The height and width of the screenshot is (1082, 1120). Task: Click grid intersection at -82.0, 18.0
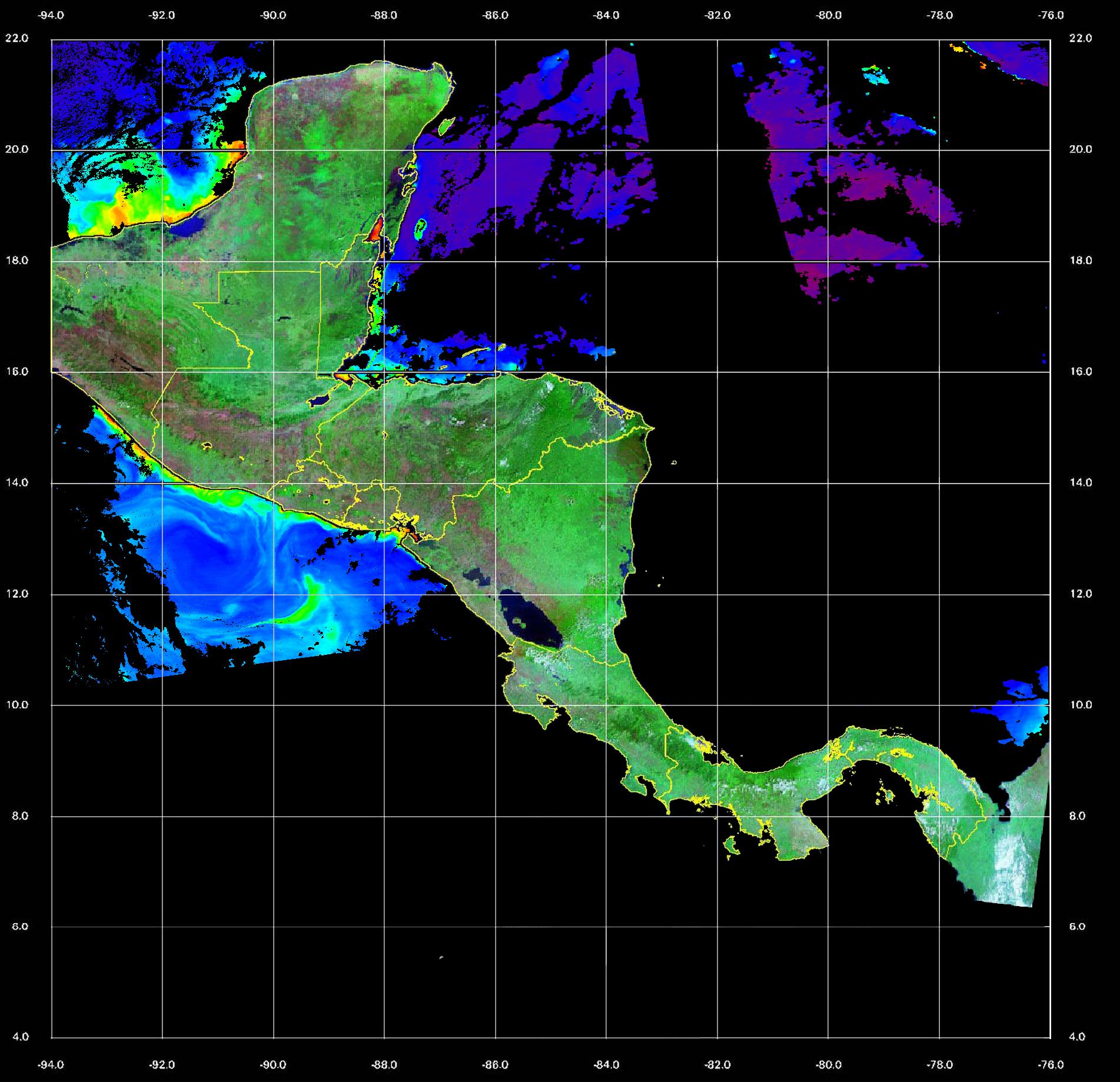pos(717,261)
